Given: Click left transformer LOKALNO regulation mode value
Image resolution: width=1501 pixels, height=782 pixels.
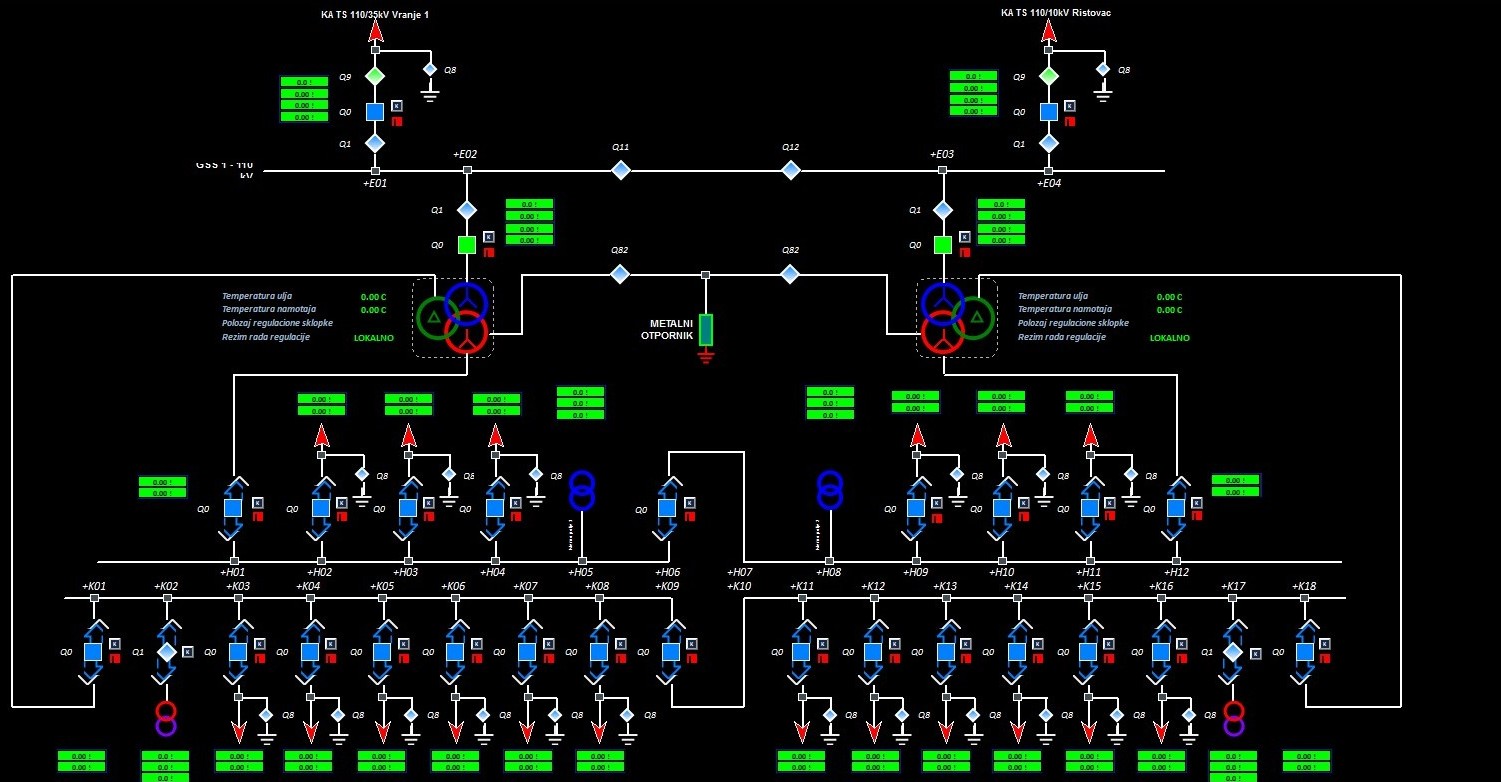Looking at the screenshot, I should [374, 338].
